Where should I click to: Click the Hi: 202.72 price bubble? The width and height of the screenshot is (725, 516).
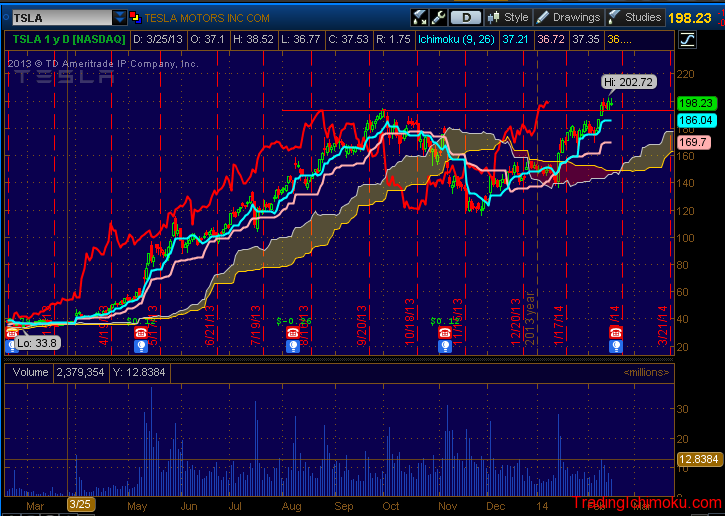[x=629, y=82]
